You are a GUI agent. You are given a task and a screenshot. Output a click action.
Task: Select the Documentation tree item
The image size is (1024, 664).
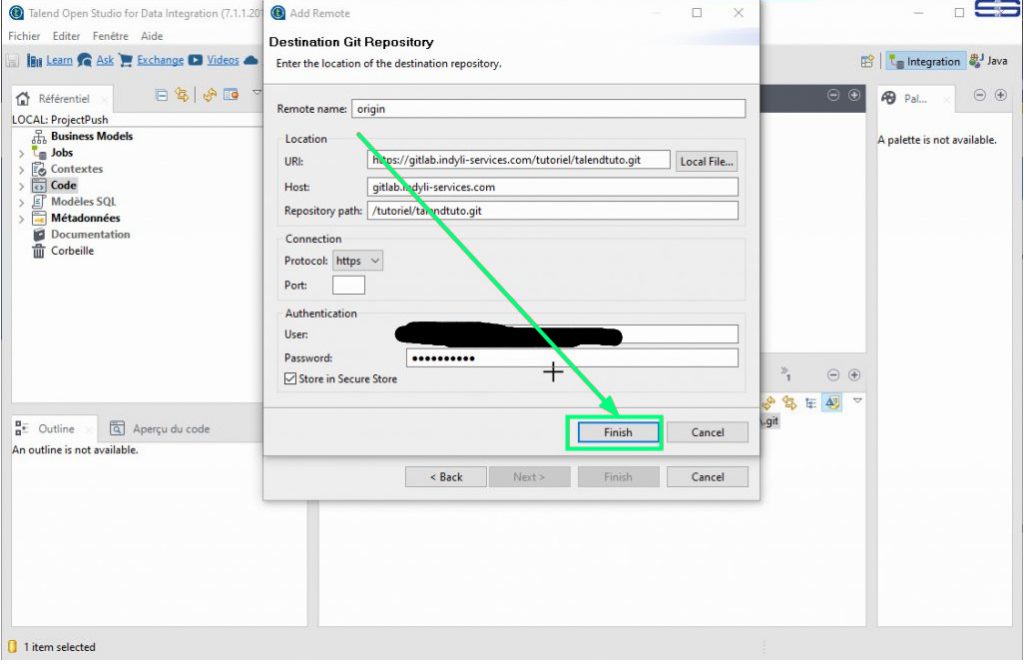(90, 234)
